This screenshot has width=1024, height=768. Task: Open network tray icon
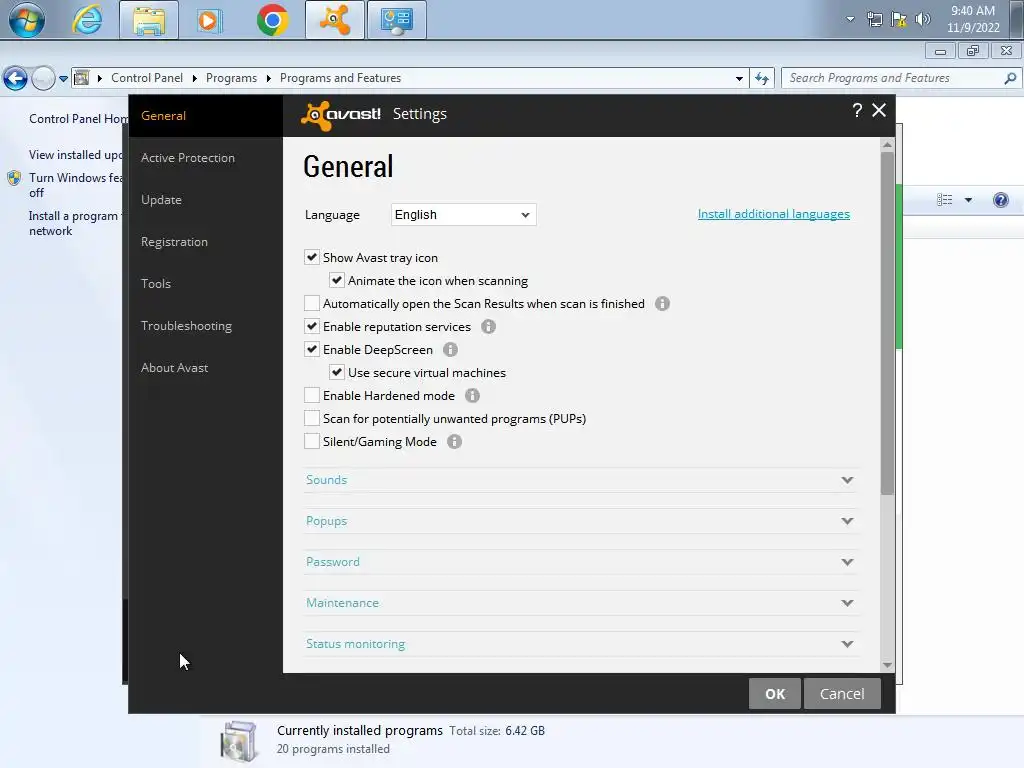874,20
